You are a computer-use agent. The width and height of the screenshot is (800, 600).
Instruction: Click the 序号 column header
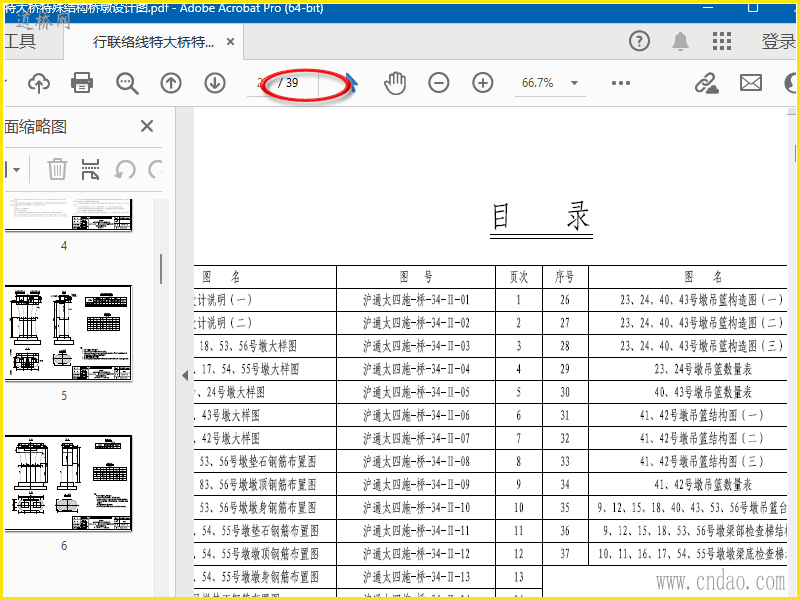tap(565, 277)
